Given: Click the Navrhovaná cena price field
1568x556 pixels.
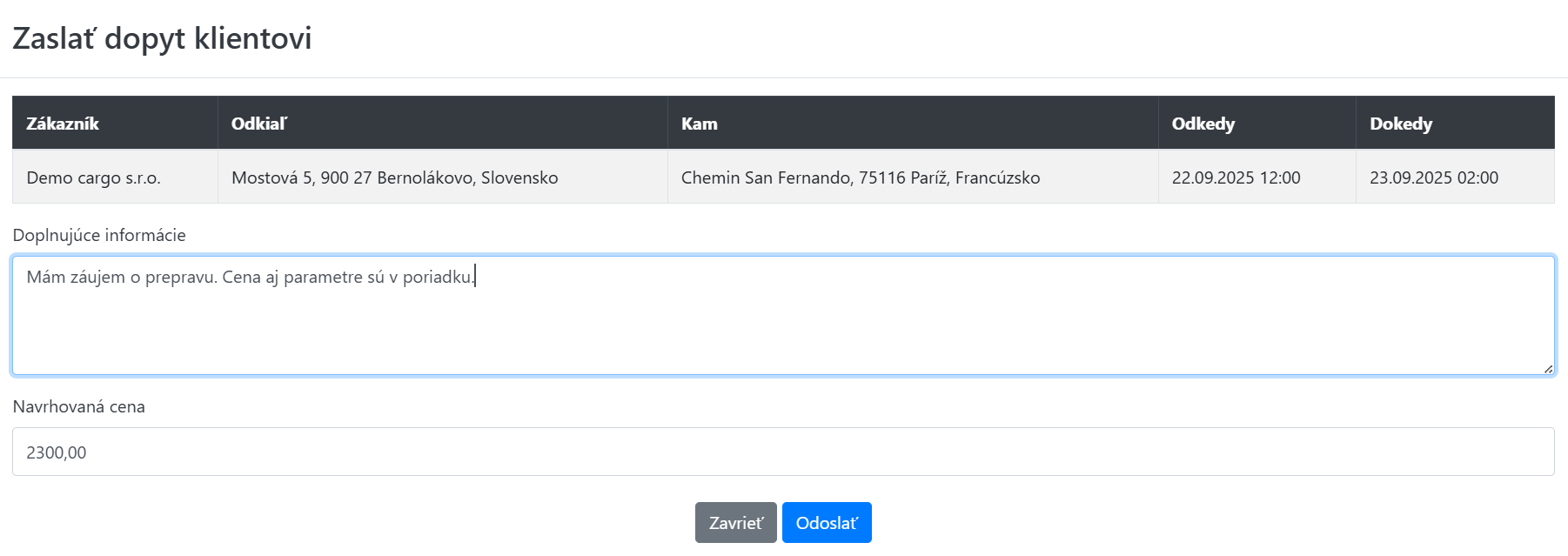Looking at the screenshot, I should pos(783,452).
